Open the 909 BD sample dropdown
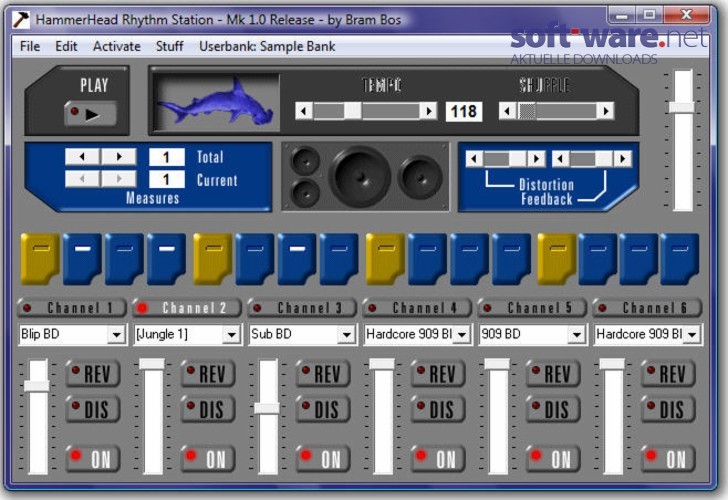Screen dimensions: 728x500 (x=577, y=334)
